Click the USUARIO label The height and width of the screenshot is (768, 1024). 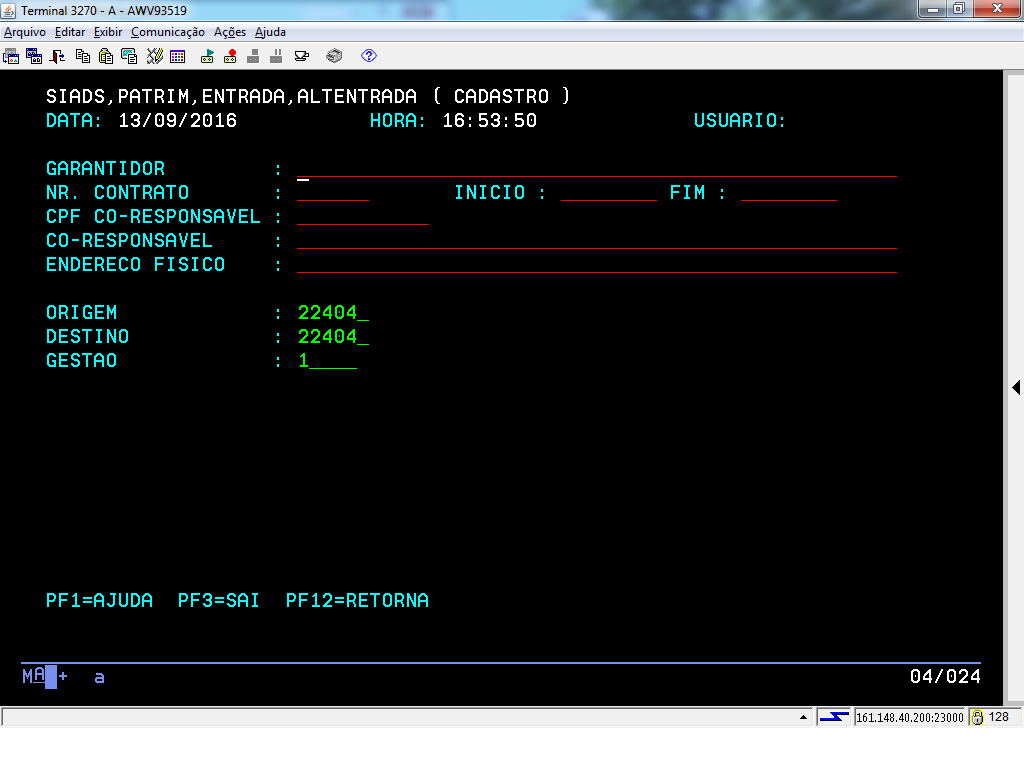pos(739,121)
